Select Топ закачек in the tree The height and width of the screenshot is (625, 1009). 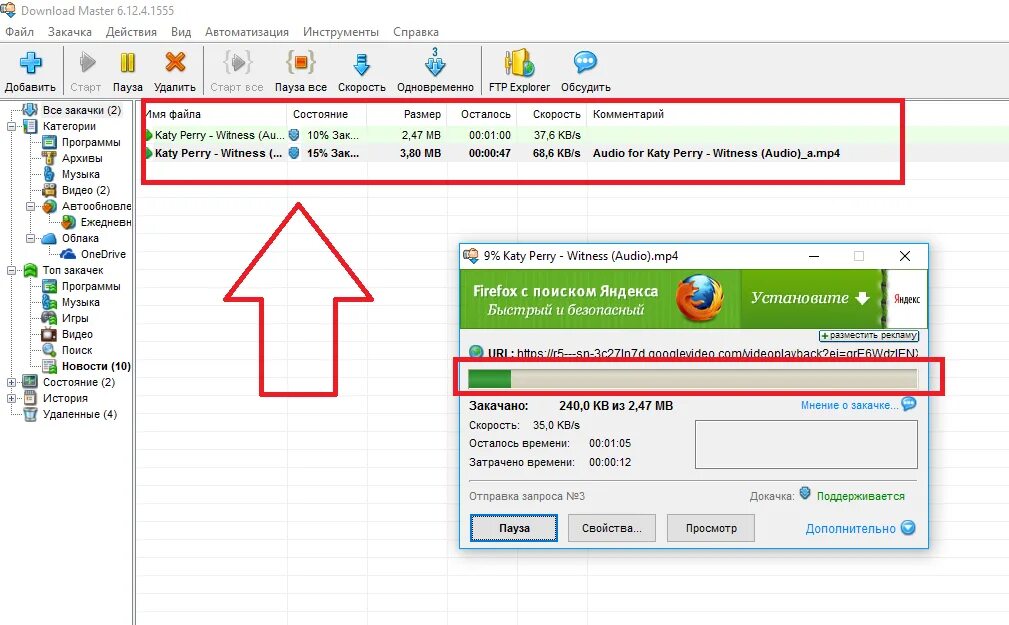[73, 270]
